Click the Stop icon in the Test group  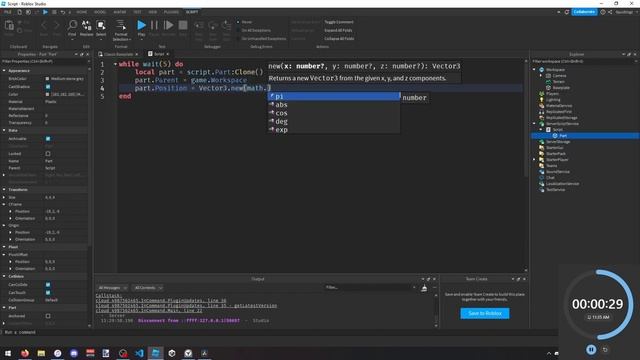[183, 25]
